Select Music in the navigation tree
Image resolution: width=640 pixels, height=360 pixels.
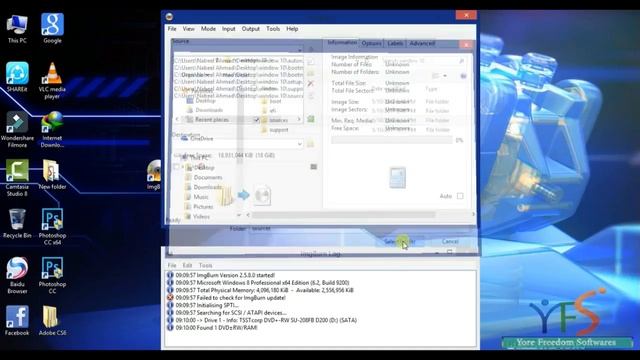(196, 197)
